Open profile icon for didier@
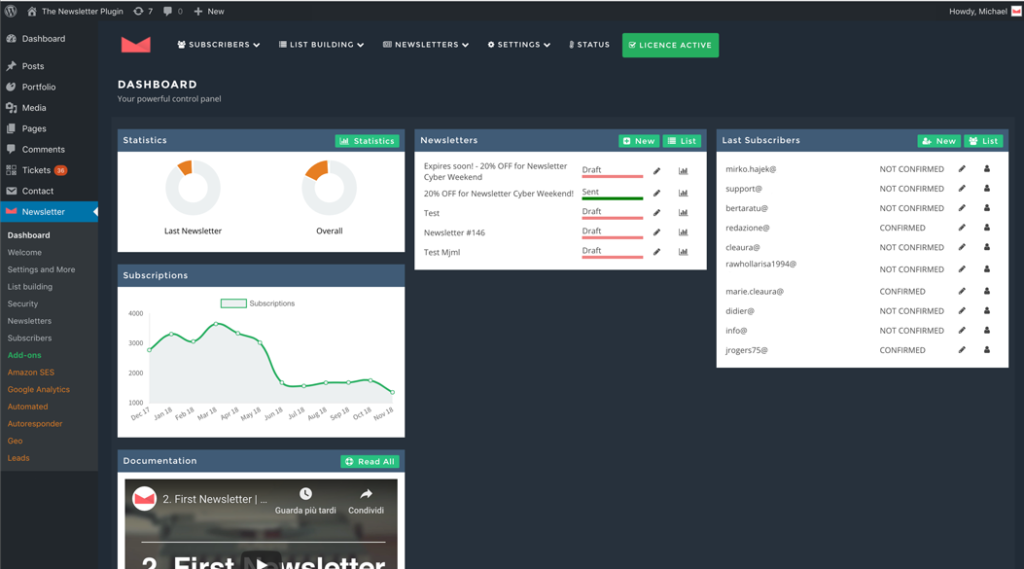Viewport: 1024px width, 569px height. pos(987,311)
